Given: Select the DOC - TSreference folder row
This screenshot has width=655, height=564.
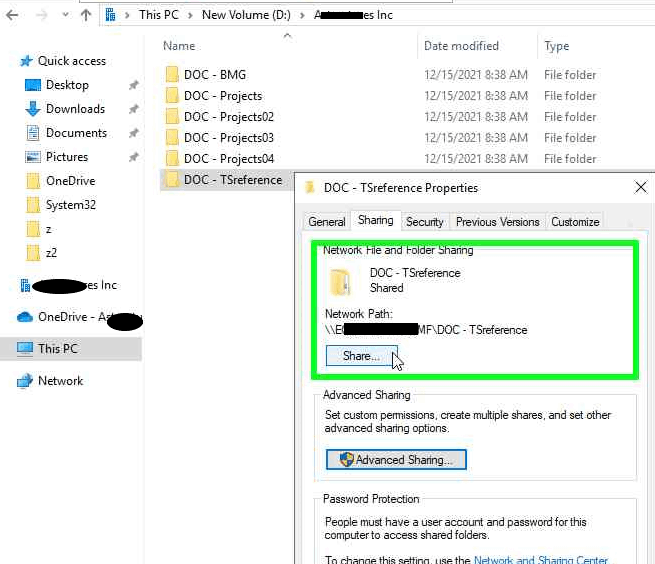Looking at the screenshot, I should coord(227,180).
